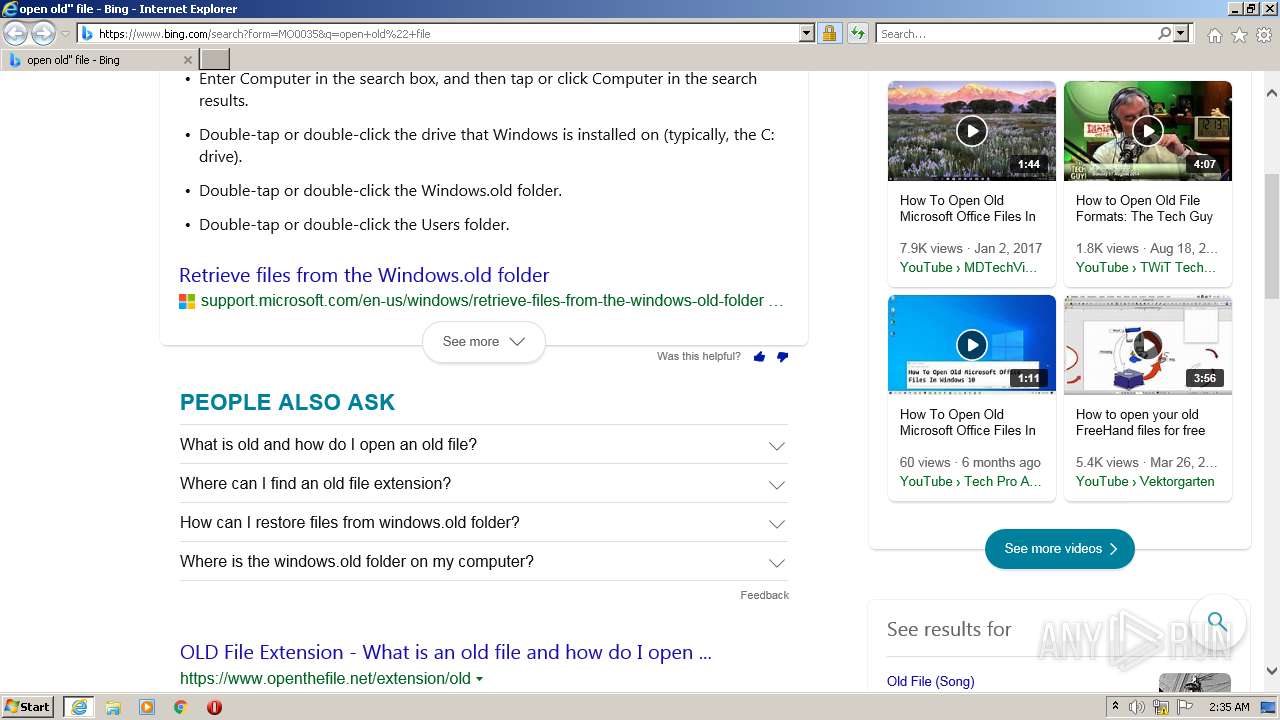1280x720 pixels.
Task: Click 'How to Open Old File Formats: The Tech Guy' title
Action: click(x=1144, y=209)
